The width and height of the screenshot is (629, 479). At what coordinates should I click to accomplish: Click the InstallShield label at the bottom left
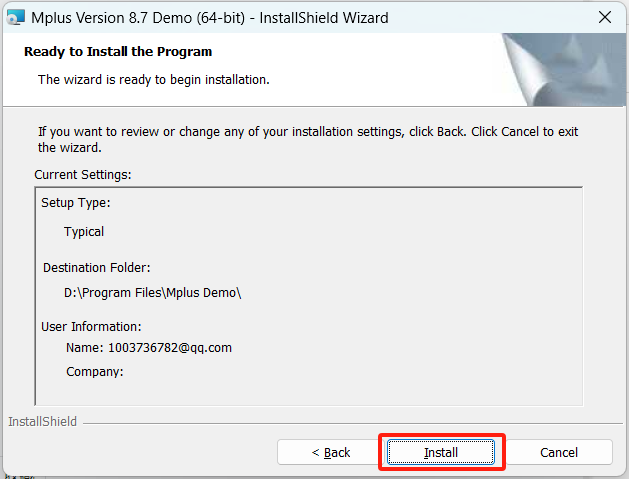click(42, 422)
